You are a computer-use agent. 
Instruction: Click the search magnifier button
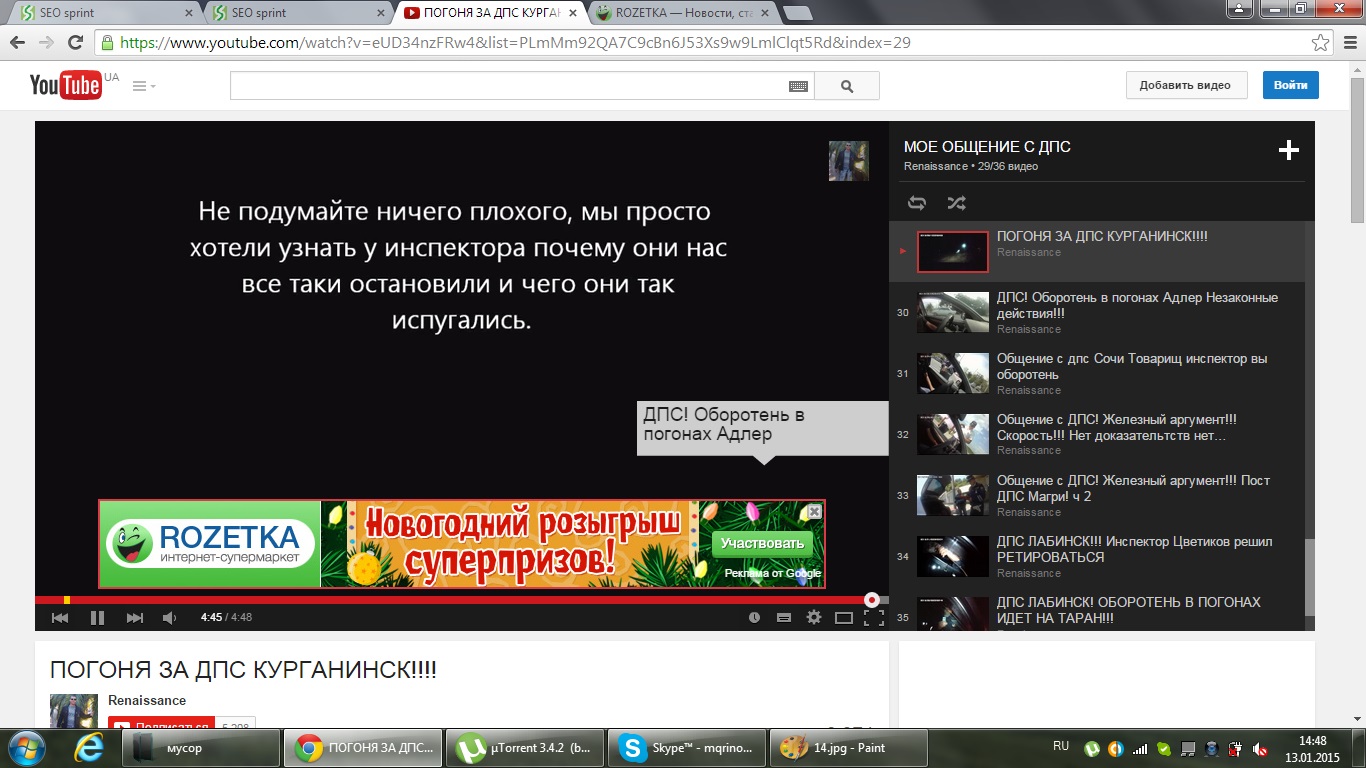click(847, 86)
